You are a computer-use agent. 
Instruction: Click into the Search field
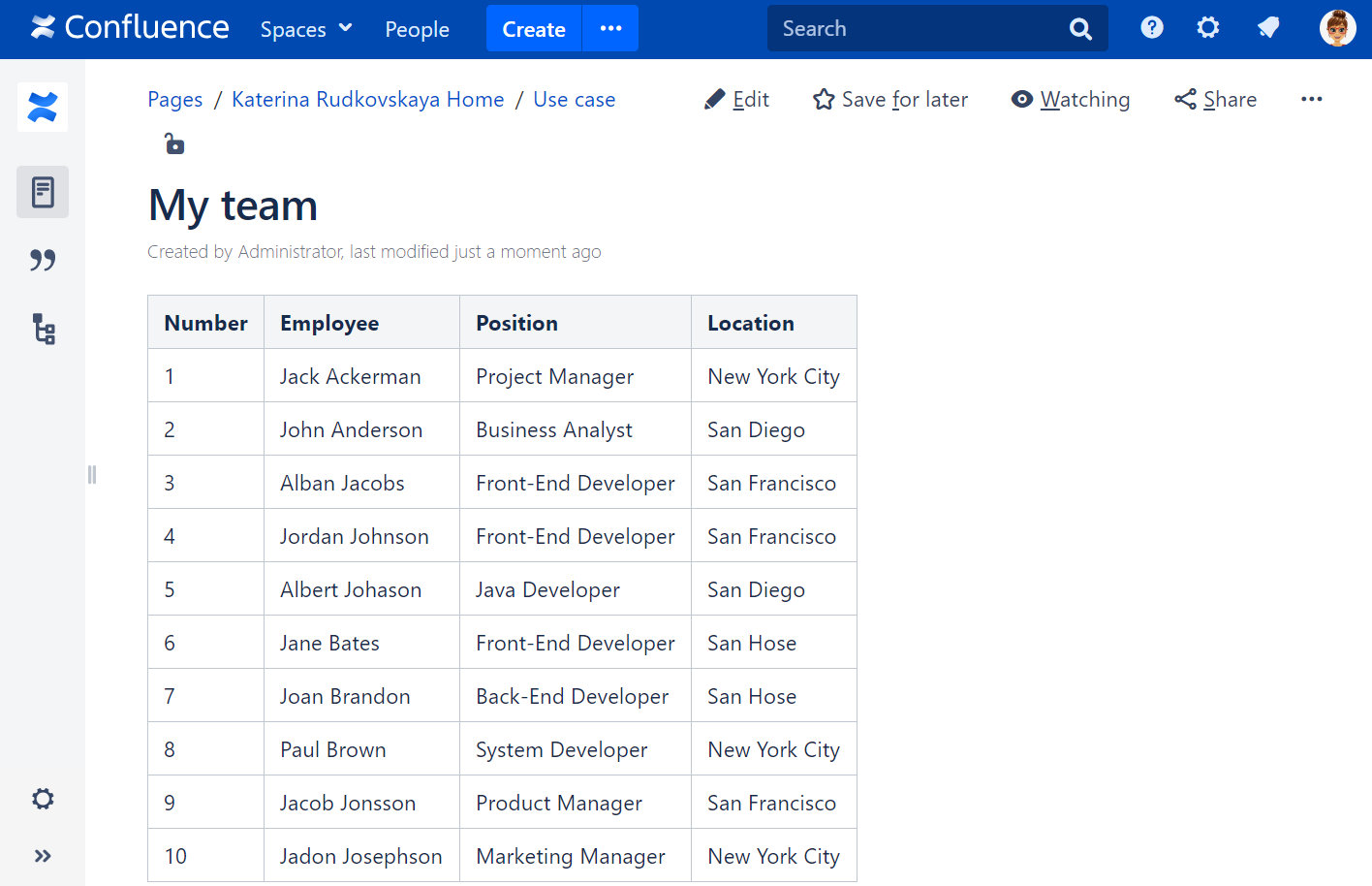[916, 29]
